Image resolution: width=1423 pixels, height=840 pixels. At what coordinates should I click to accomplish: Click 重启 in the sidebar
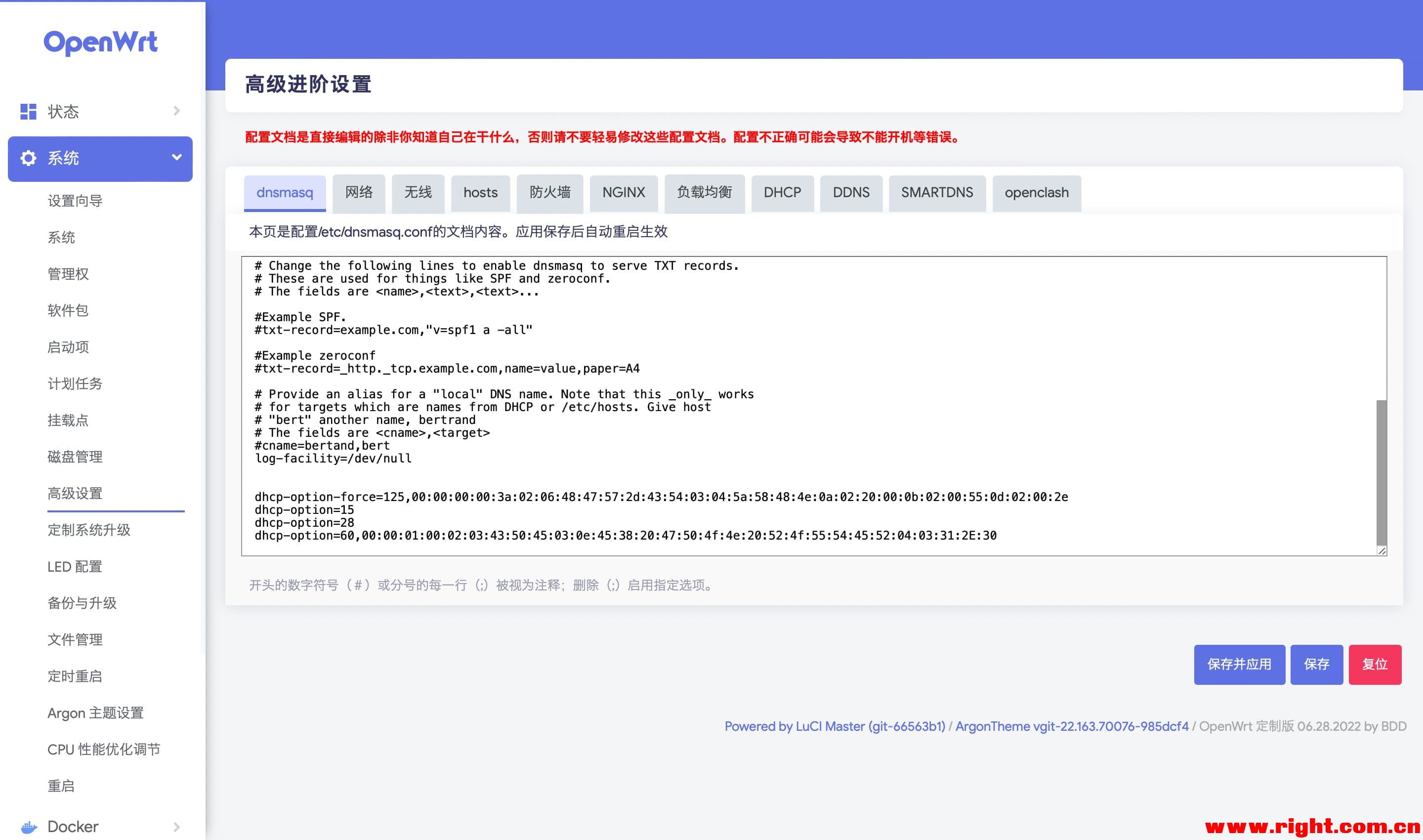click(61, 786)
